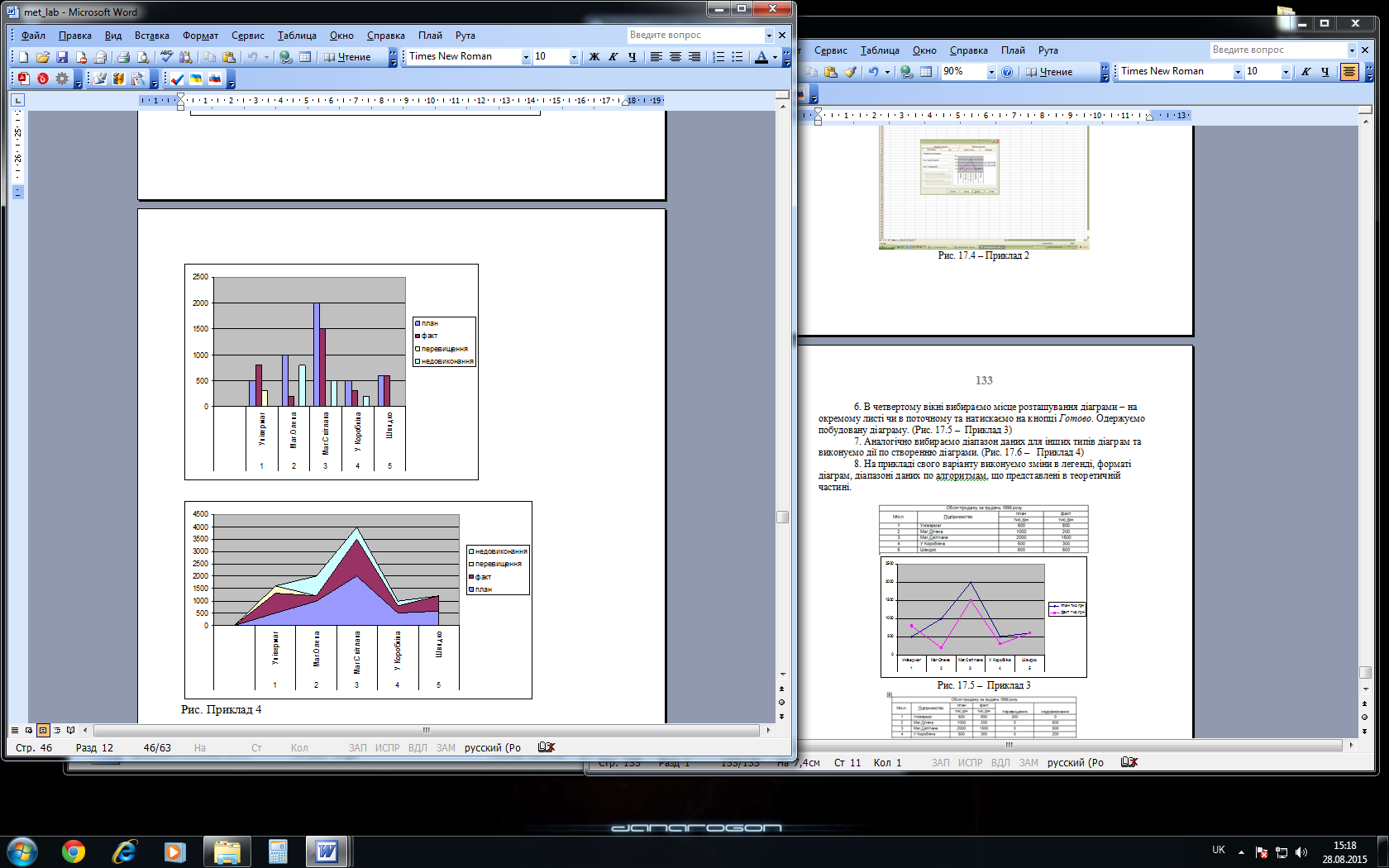Click front window horizontal scrollbar thumb

point(427,730)
